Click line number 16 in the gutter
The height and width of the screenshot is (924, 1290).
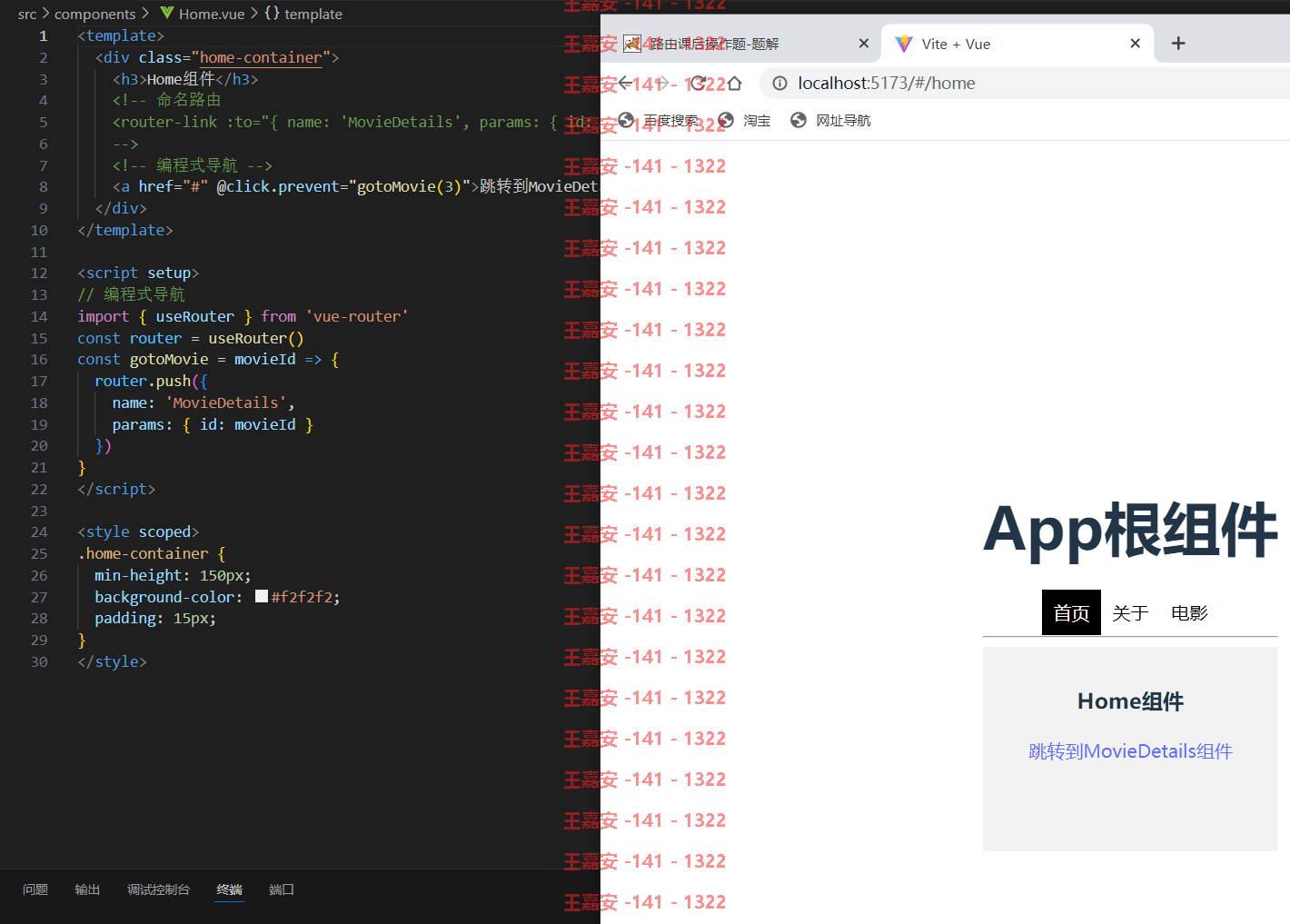pos(39,360)
